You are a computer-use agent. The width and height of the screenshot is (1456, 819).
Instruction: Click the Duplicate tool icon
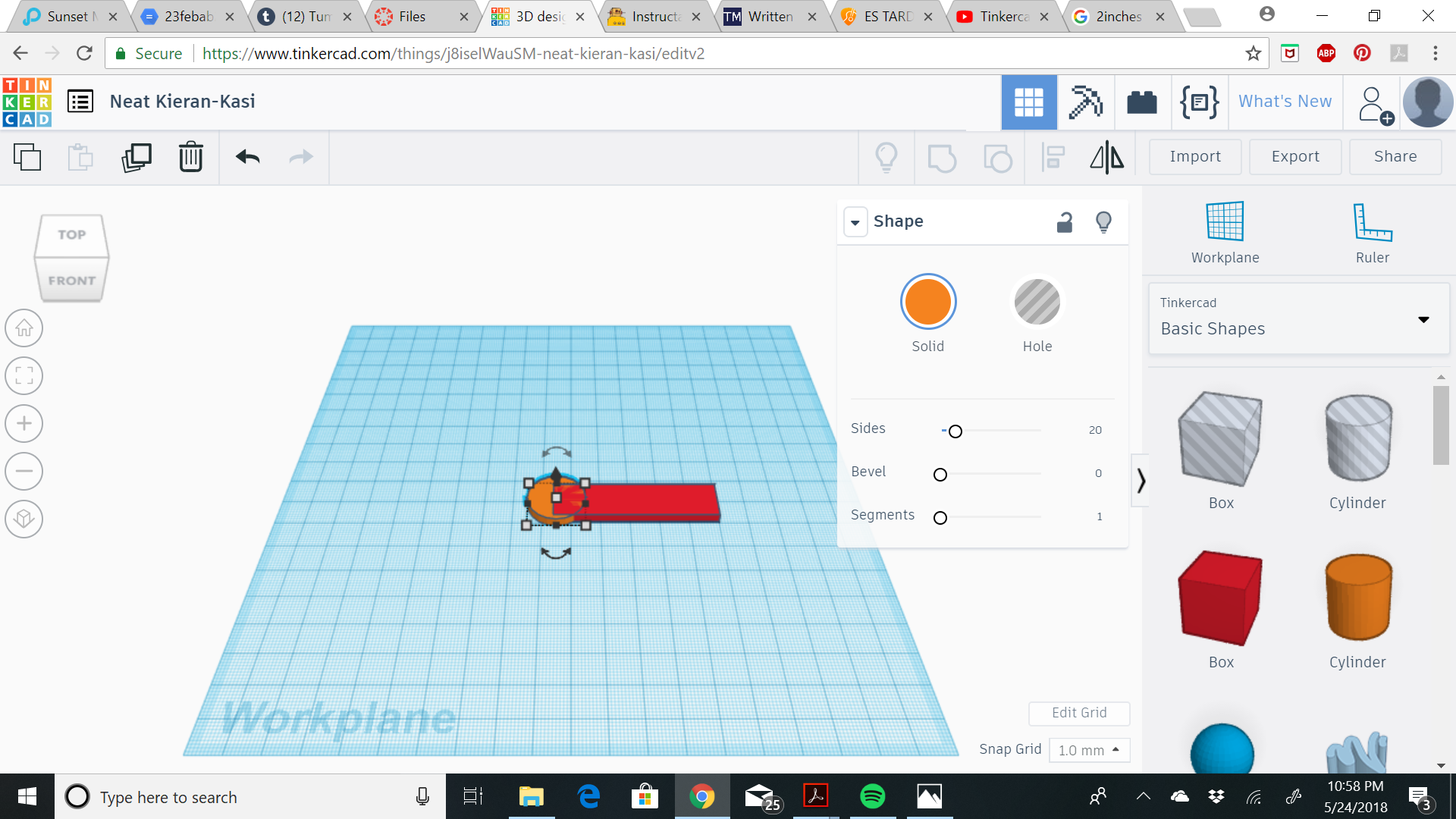(x=136, y=157)
